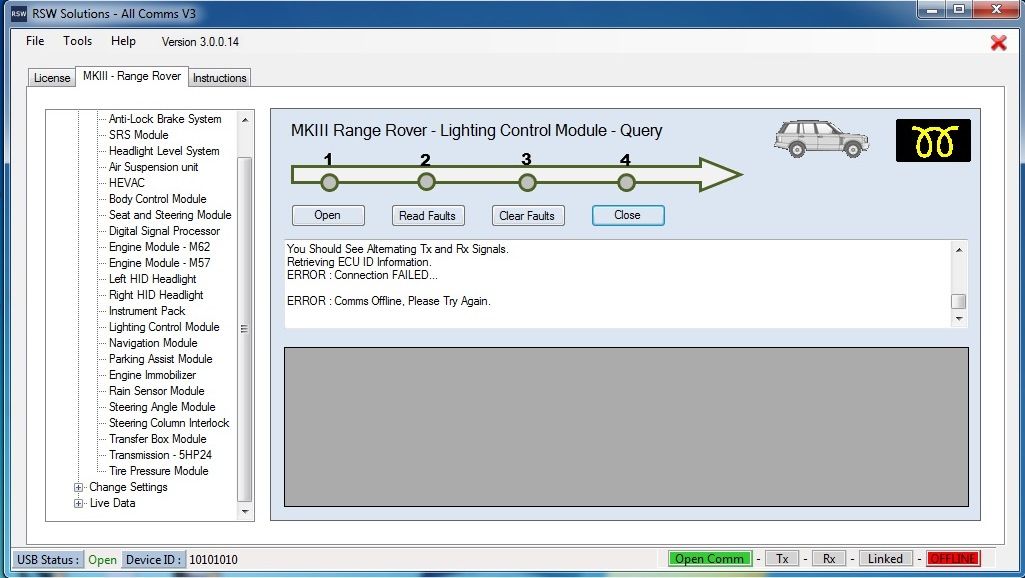1025x578 pixels.
Task: Click the Range Rover vehicle image
Action: click(x=822, y=138)
